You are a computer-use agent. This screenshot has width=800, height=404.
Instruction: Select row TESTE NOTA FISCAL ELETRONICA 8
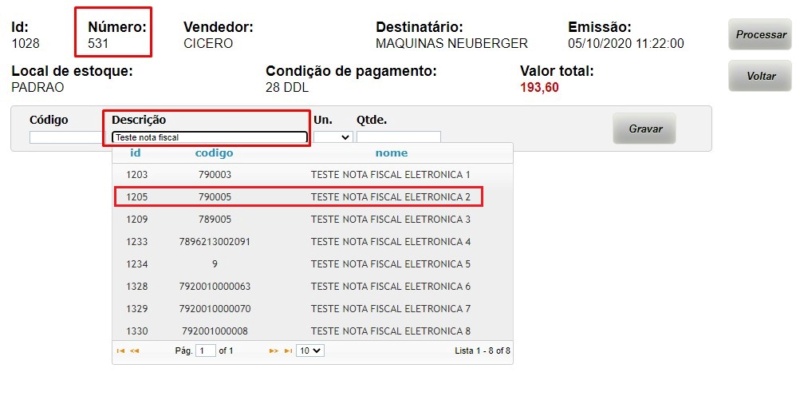312,331
